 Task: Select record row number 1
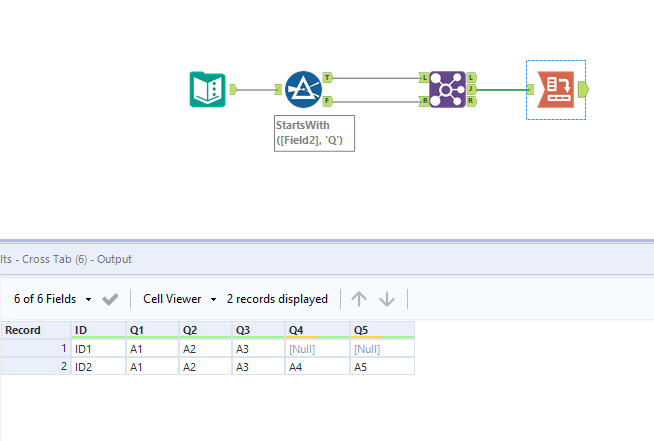click(36, 348)
